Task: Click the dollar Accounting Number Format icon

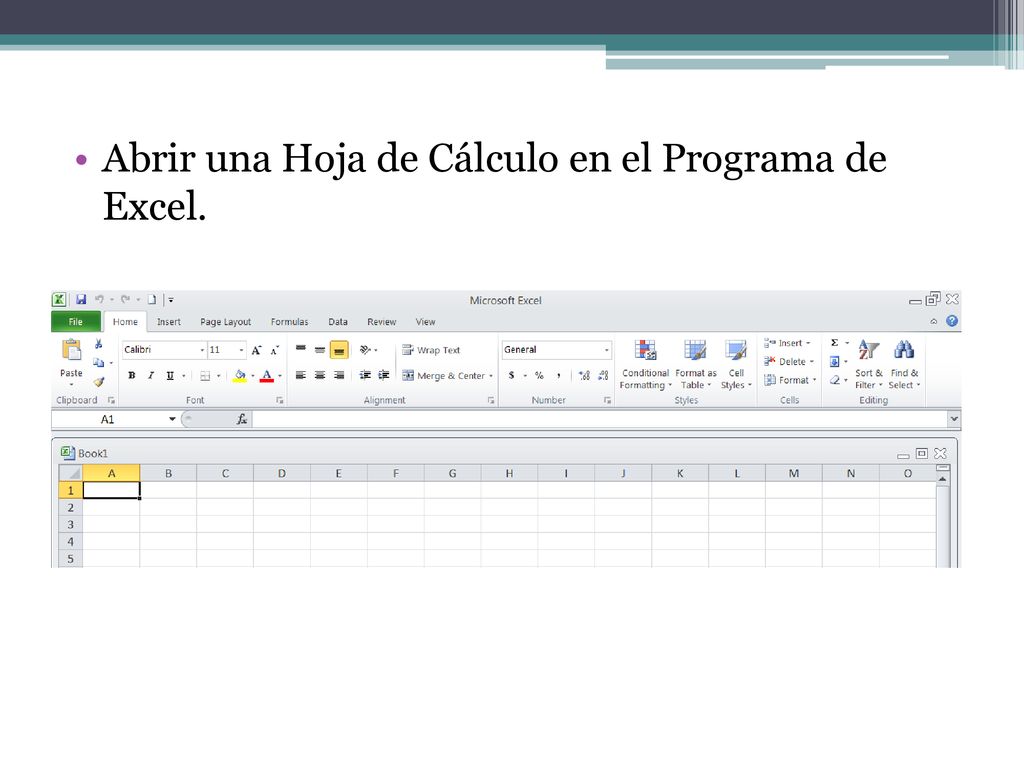Action: (511, 376)
